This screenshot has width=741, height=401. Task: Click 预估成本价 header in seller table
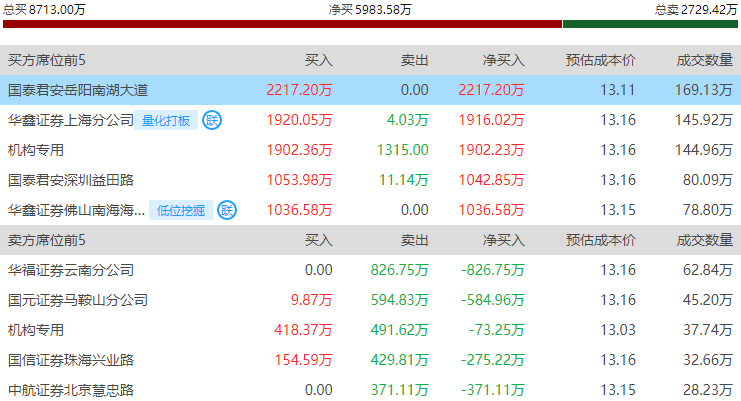tap(601, 240)
